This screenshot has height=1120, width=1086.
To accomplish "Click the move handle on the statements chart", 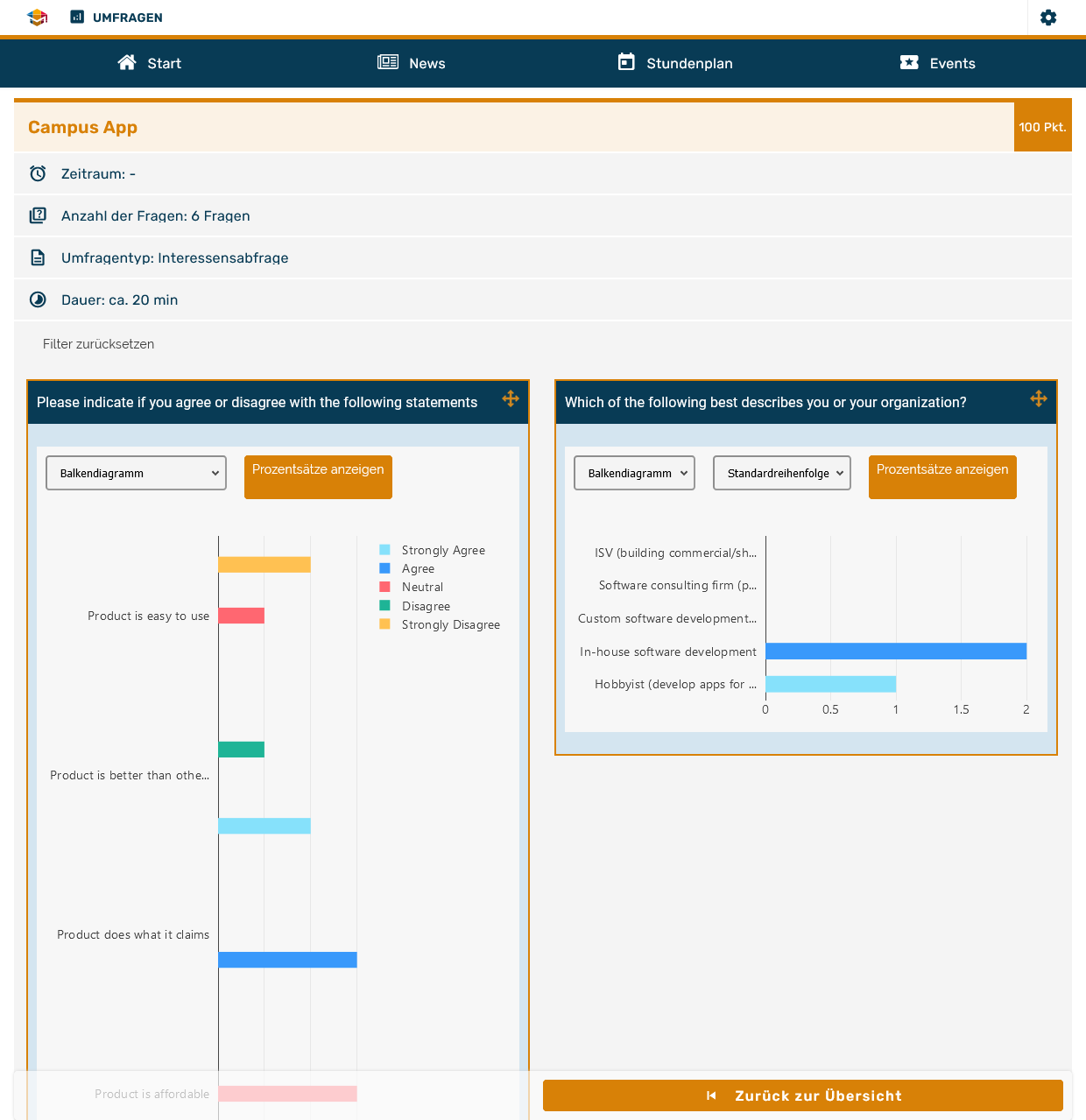I will 511,398.
